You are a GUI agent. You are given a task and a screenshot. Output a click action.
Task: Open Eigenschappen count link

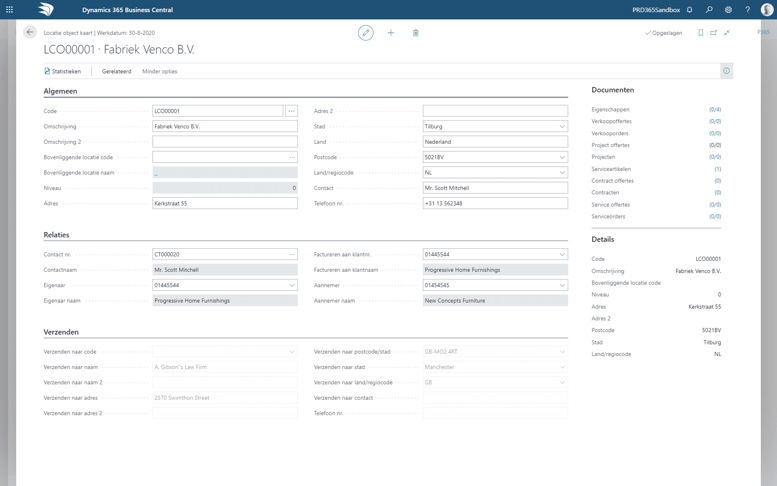(715, 109)
